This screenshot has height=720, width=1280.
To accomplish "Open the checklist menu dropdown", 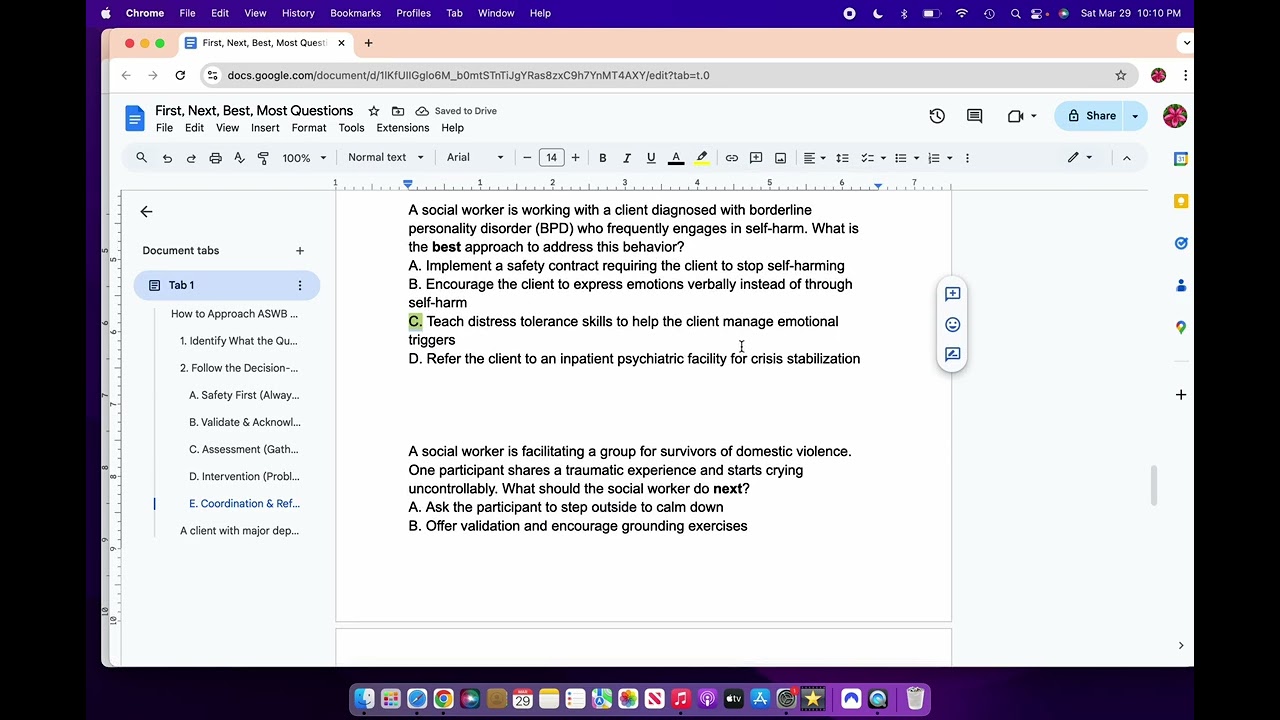I will pos(873,158).
